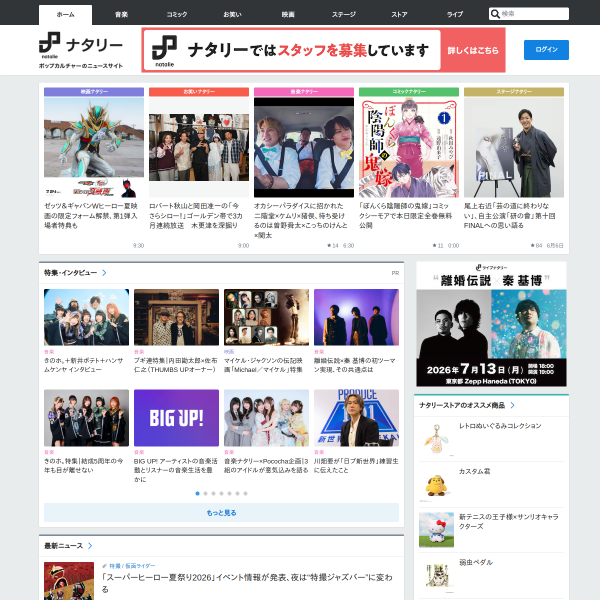This screenshot has width=600, height=600.
Task: Click chevron next to 特集・インタビュー
Action: (104, 273)
